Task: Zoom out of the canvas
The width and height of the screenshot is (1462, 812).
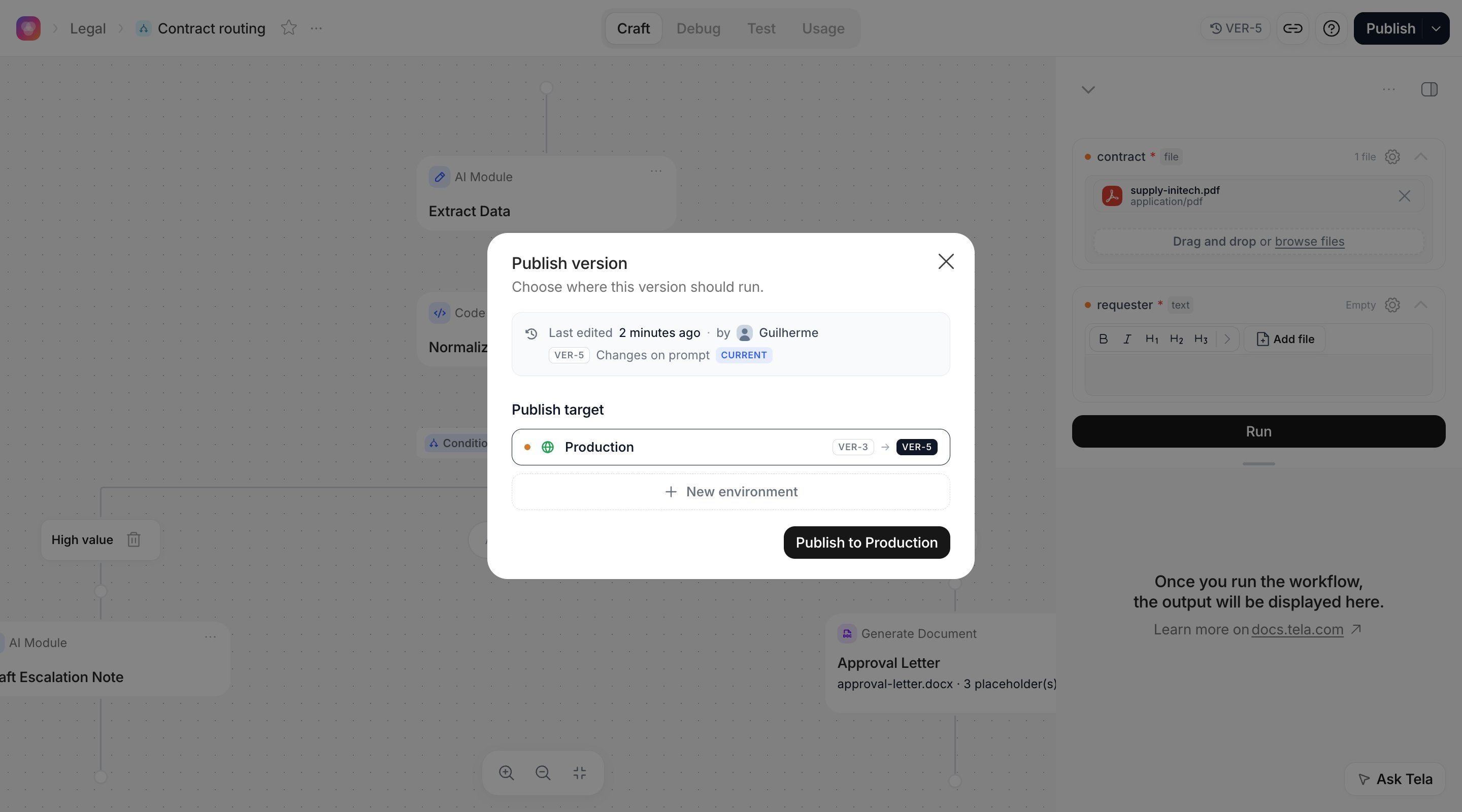Action: pos(543,773)
